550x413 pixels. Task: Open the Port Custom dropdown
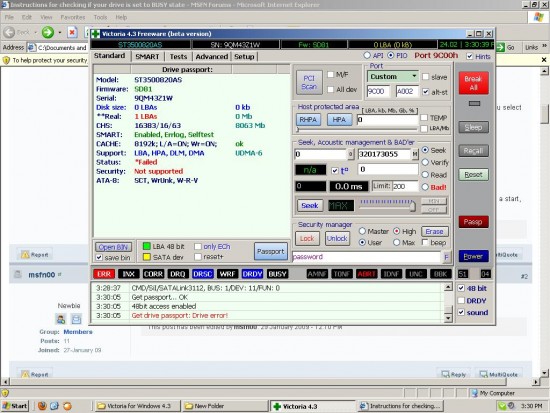(414, 76)
